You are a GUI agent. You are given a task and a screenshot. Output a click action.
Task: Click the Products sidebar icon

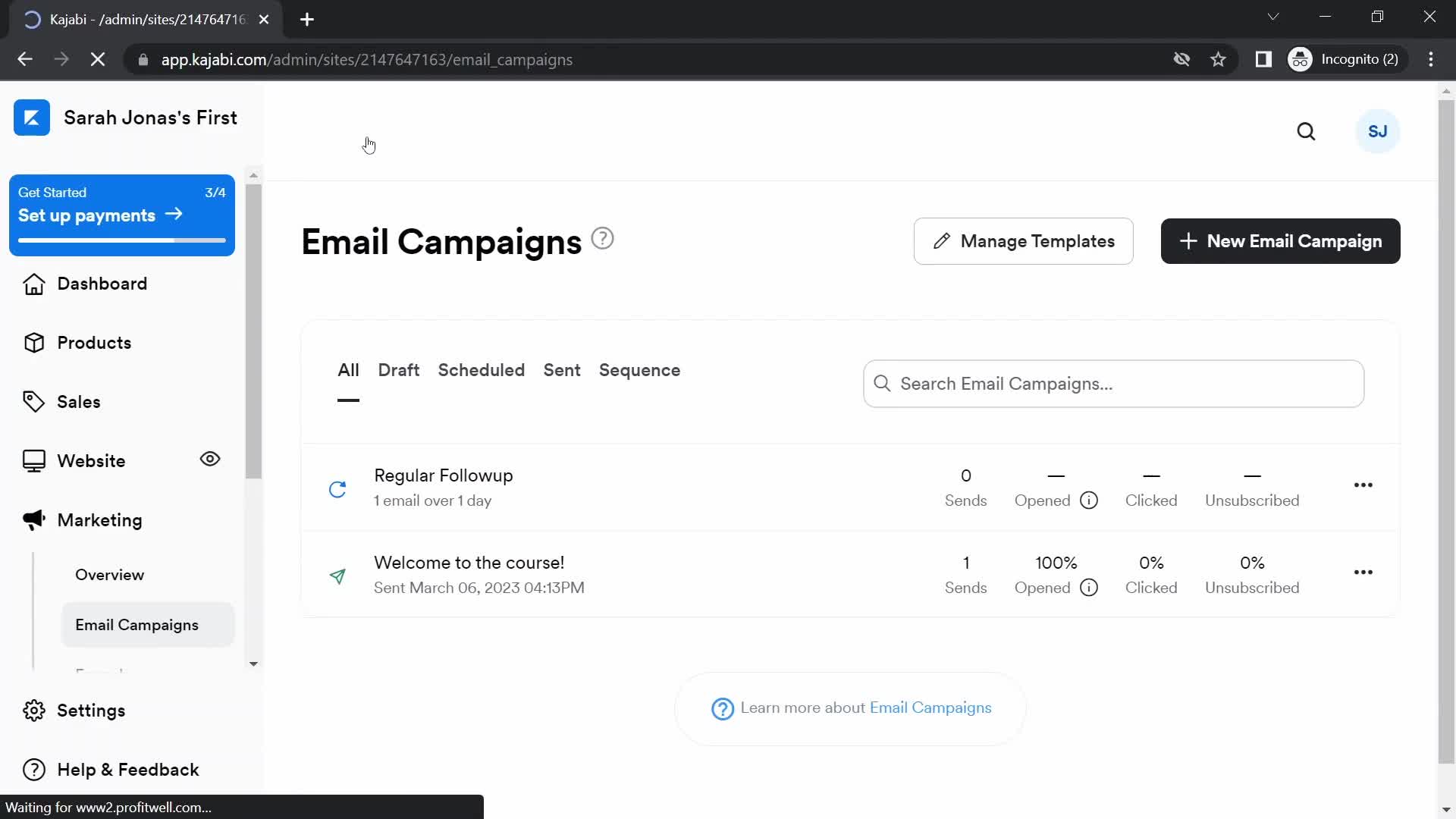[x=33, y=342]
